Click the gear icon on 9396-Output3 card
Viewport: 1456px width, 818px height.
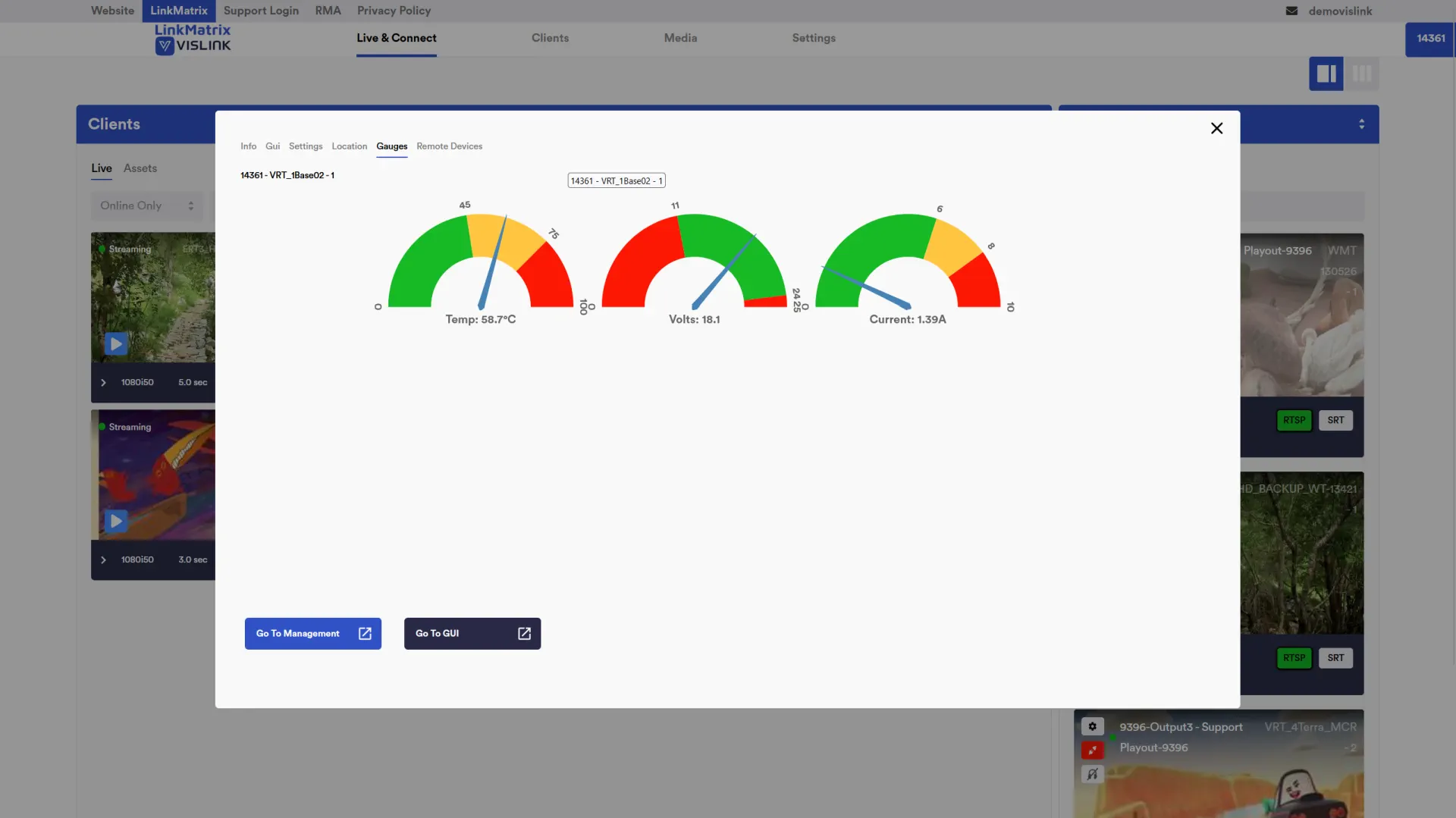tap(1092, 726)
